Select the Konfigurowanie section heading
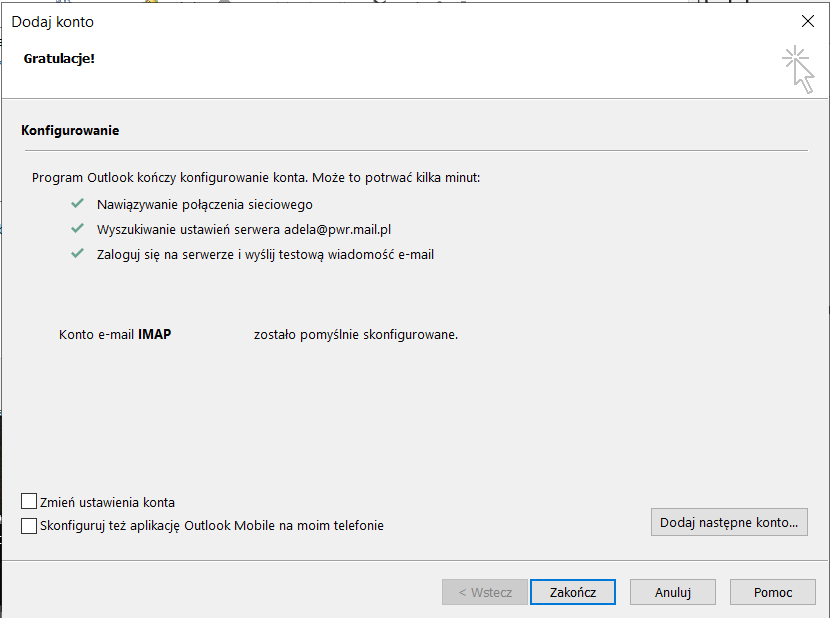 [x=70, y=131]
